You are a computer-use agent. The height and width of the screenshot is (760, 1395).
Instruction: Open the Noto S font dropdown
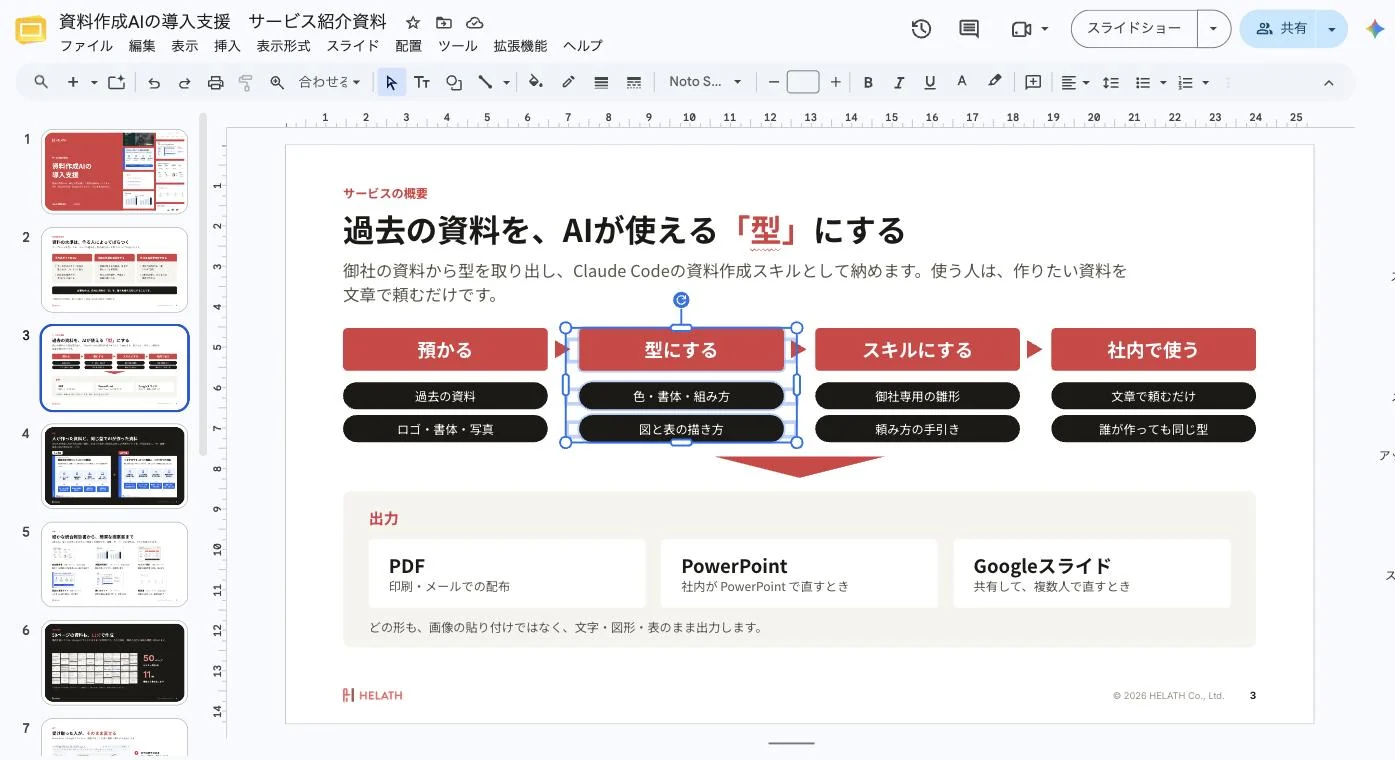tap(706, 82)
